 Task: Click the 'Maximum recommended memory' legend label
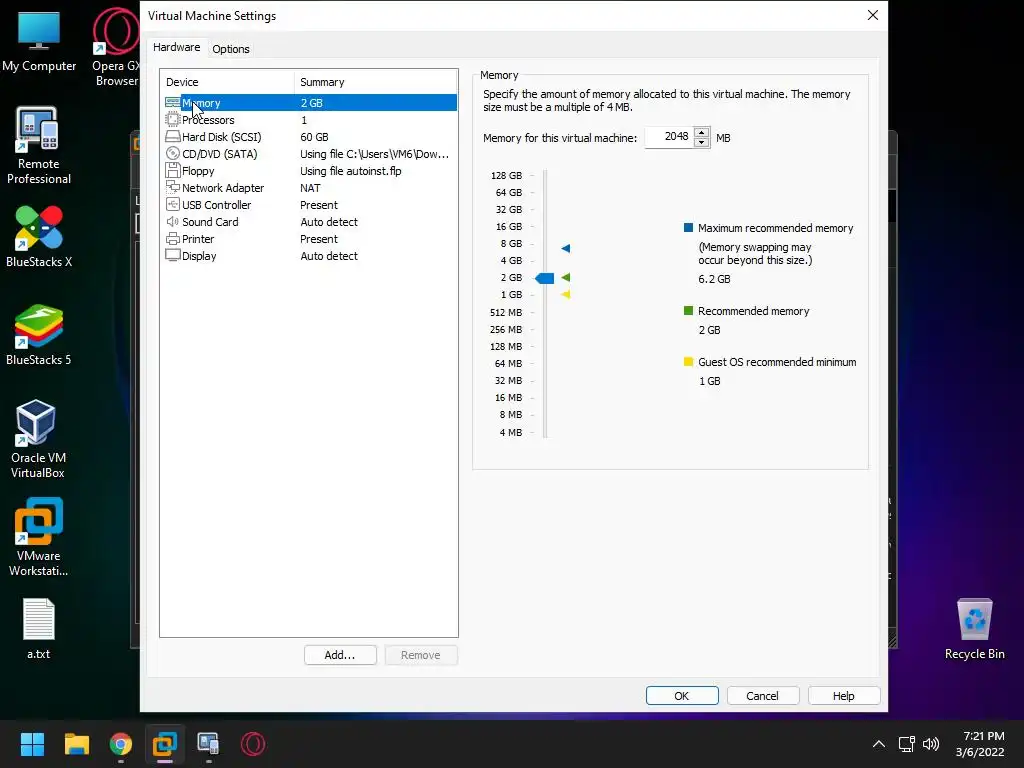point(776,228)
